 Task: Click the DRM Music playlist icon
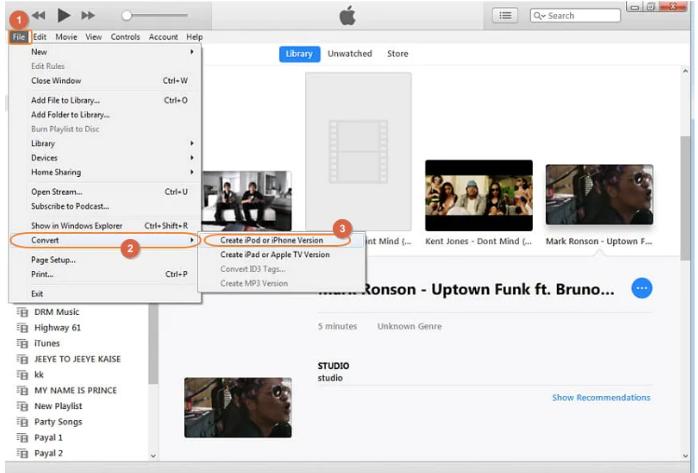pos(22,312)
